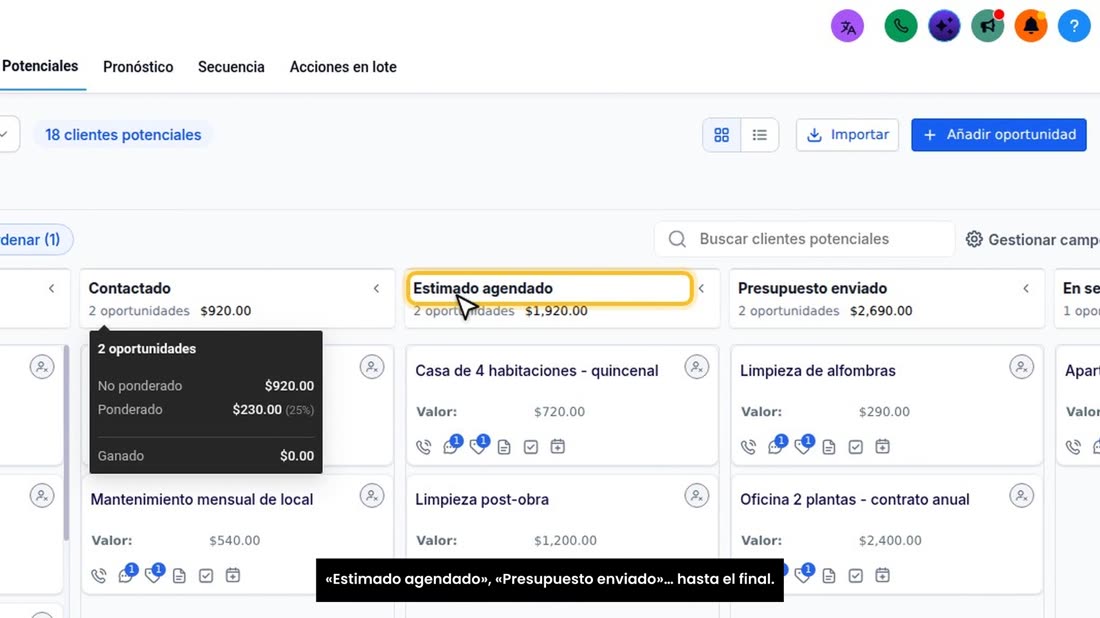1100x618 pixels.
Task: Click call icon on Mantenimiento mensual de local
Action: point(99,576)
